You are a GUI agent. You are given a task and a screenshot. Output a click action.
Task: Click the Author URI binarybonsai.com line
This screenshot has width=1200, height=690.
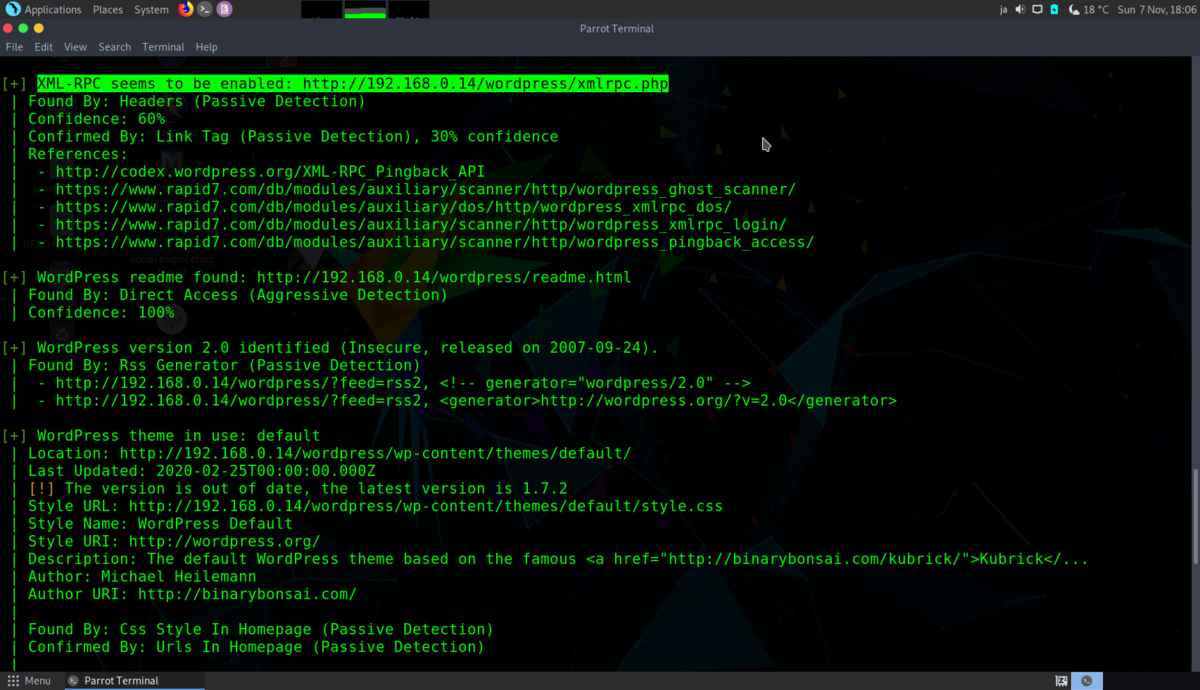point(192,594)
